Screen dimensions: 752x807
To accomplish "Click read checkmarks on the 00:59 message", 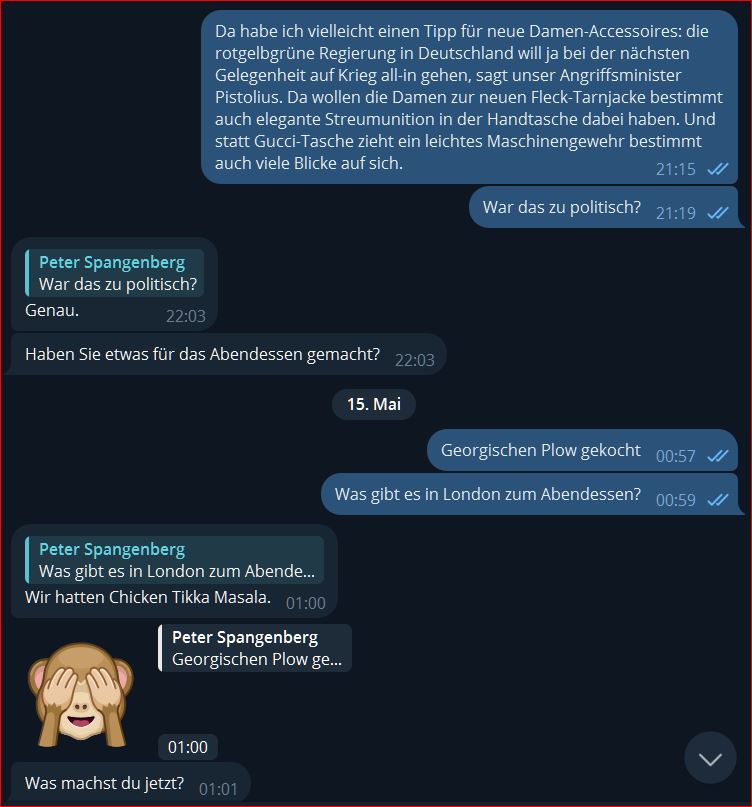I will [x=718, y=500].
